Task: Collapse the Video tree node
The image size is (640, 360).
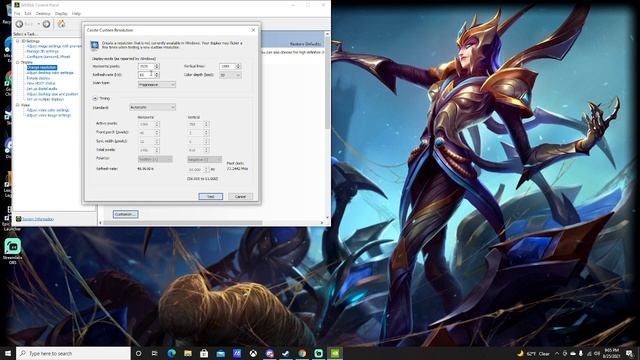Action: click(18, 105)
